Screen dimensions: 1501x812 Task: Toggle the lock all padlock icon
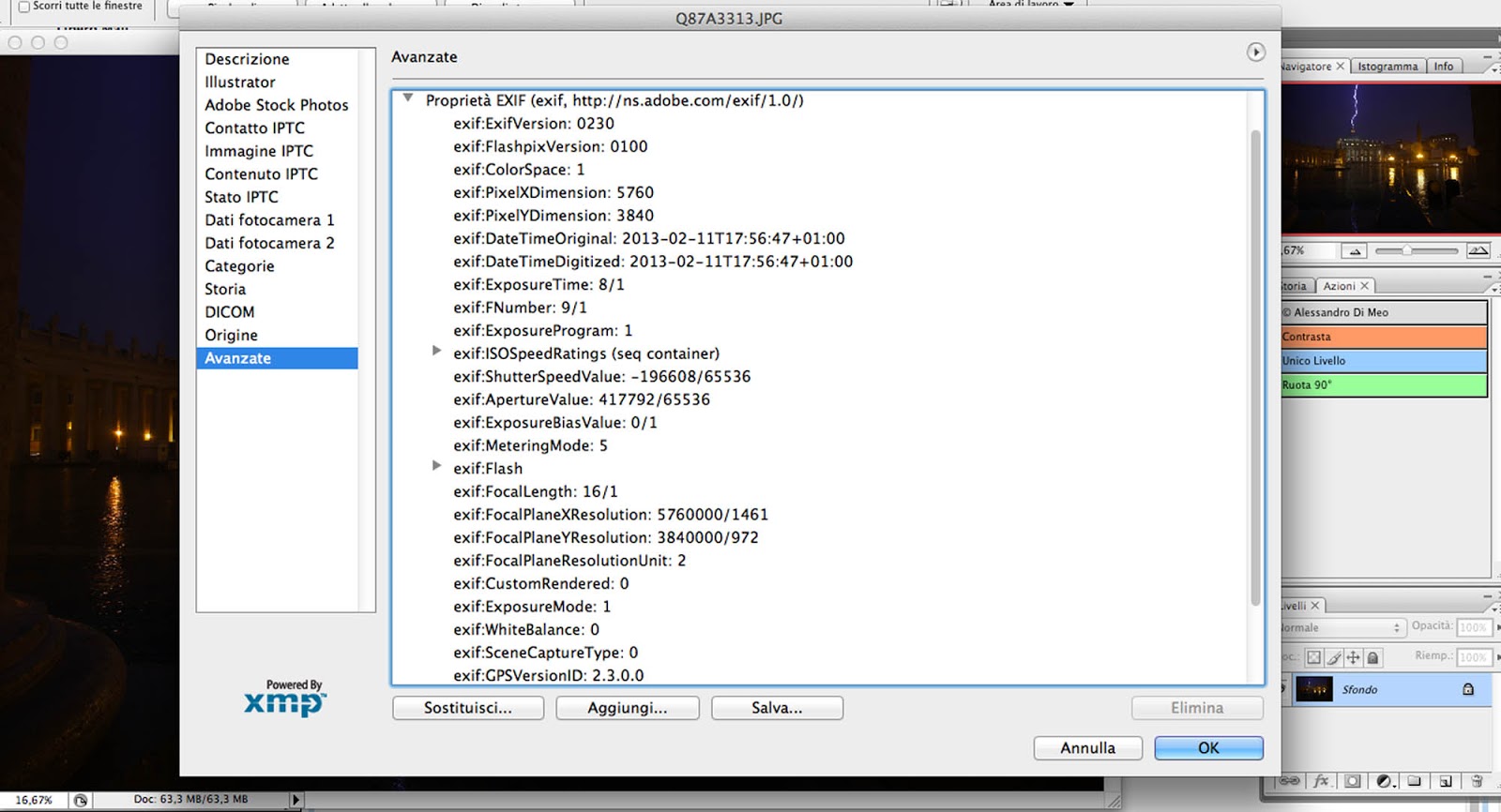[x=1372, y=658]
